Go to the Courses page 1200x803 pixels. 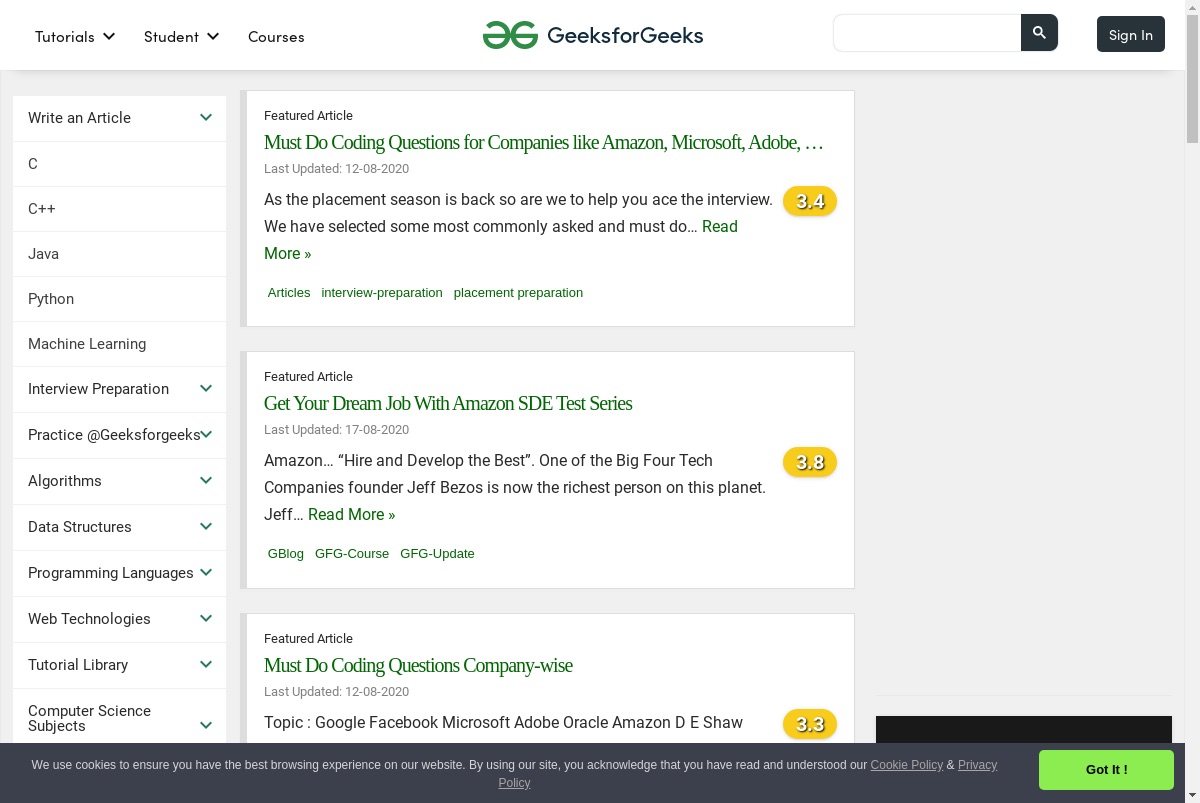pos(276,36)
